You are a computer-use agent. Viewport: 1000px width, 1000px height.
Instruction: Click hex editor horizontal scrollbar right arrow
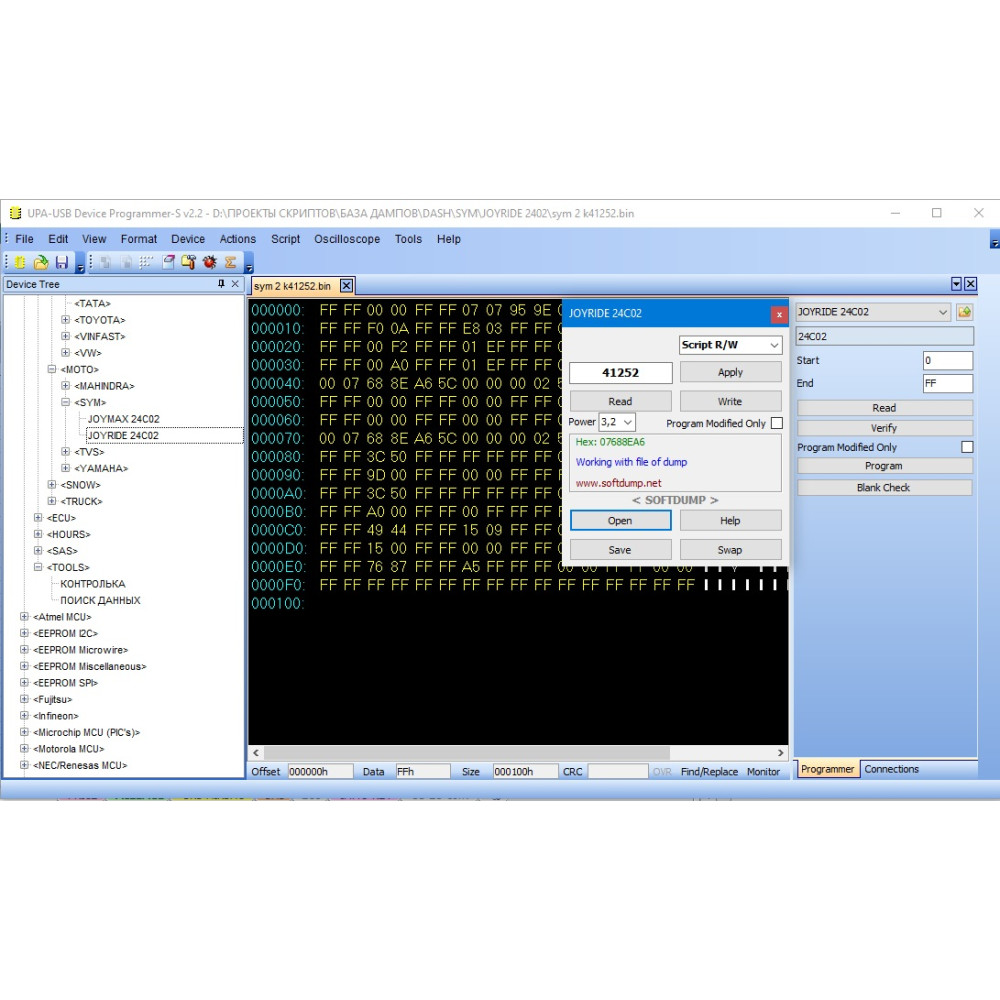[x=781, y=753]
